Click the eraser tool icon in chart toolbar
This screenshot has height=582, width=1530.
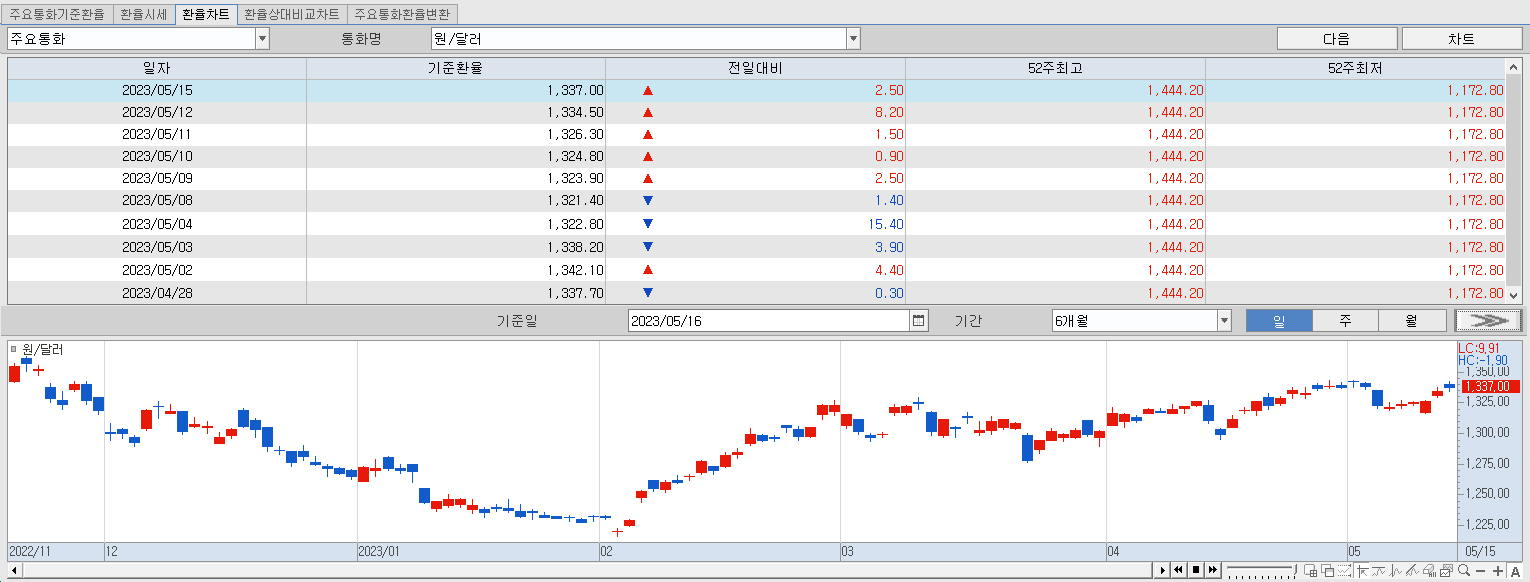coord(1429,570)
